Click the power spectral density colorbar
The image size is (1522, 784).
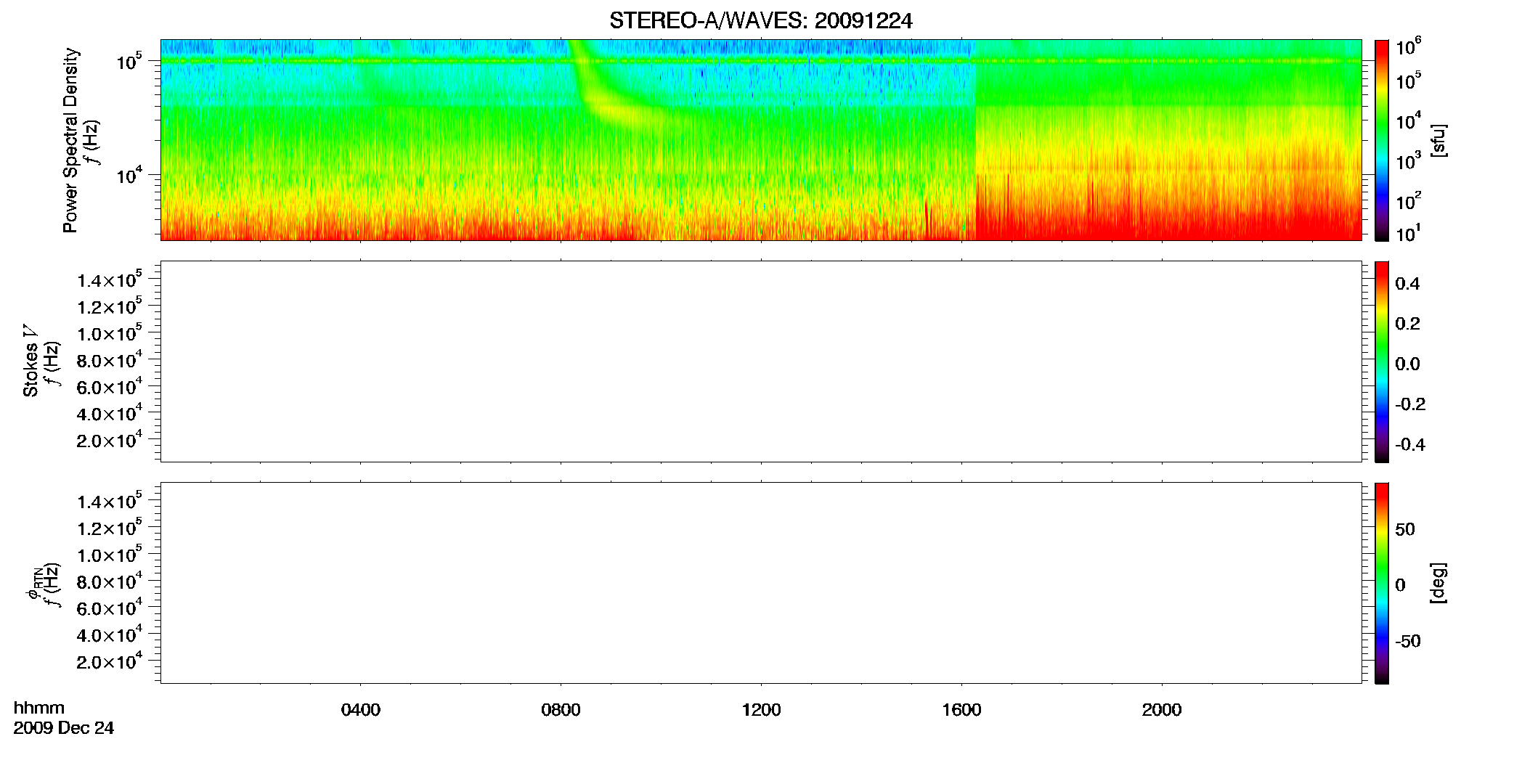click(1382, 140)
